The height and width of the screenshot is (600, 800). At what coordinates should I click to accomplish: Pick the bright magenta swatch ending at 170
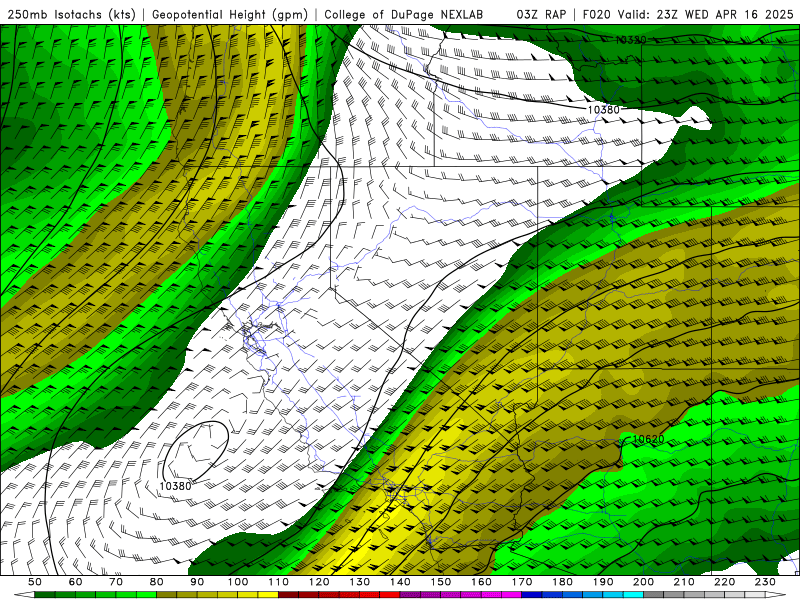[x=512, y=595]
